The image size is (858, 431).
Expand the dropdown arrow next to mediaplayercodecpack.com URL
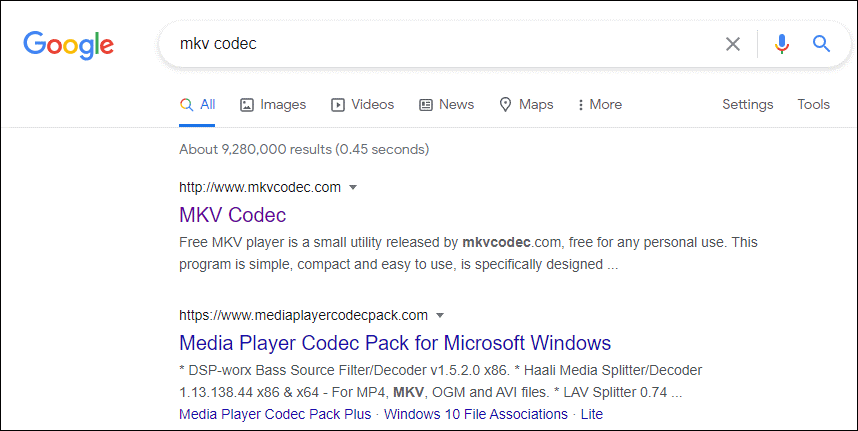click(x=440, y=316)
